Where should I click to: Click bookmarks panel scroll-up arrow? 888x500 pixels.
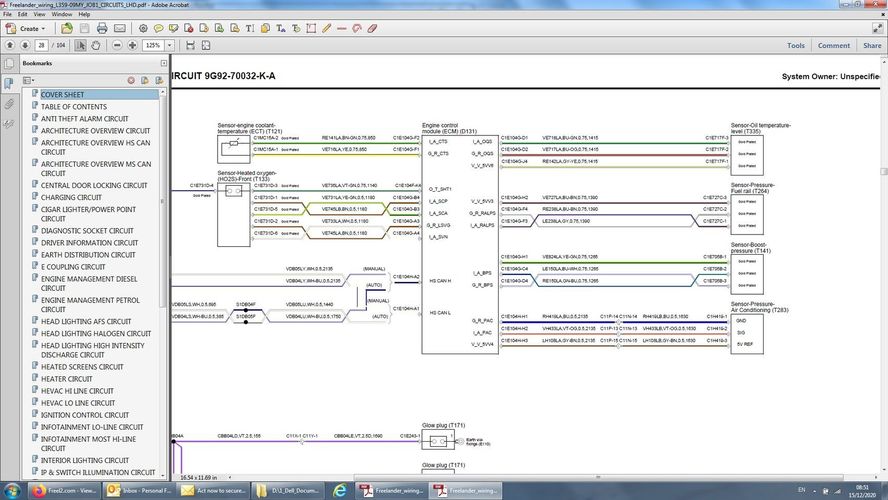(x=163, y=92)
